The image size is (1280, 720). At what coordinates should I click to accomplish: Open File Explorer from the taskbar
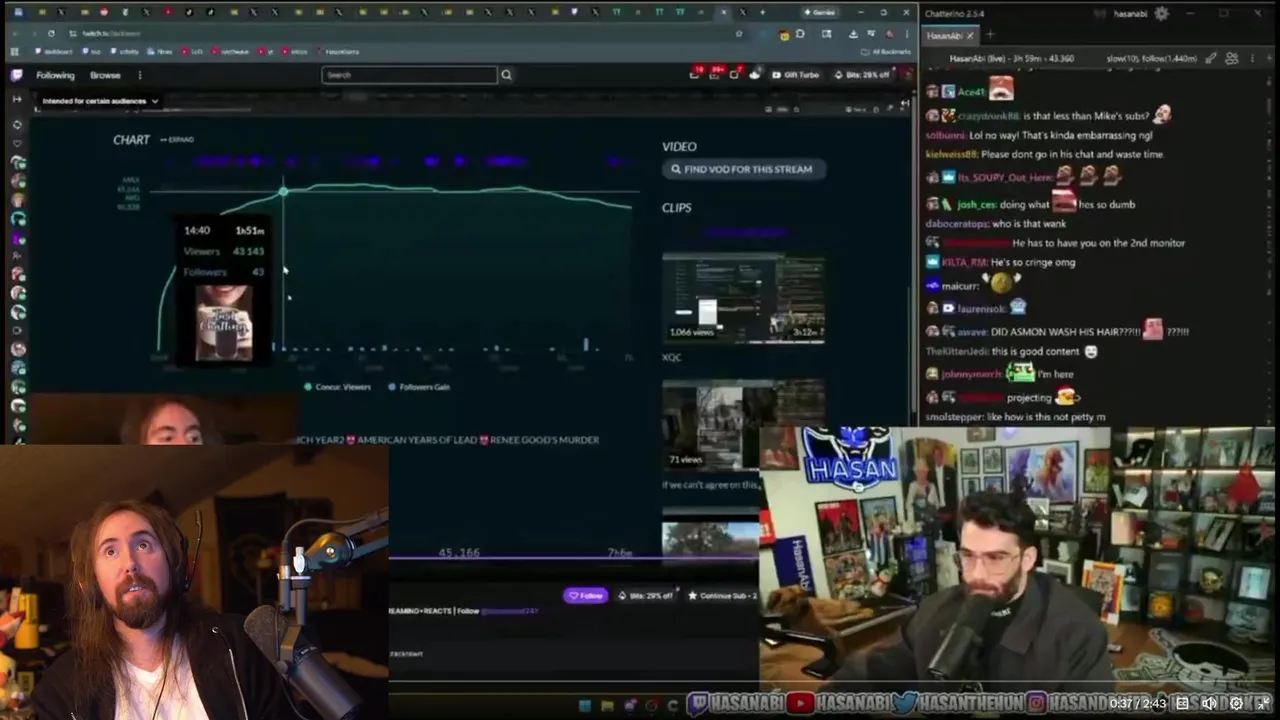click(x=607, y=704)
